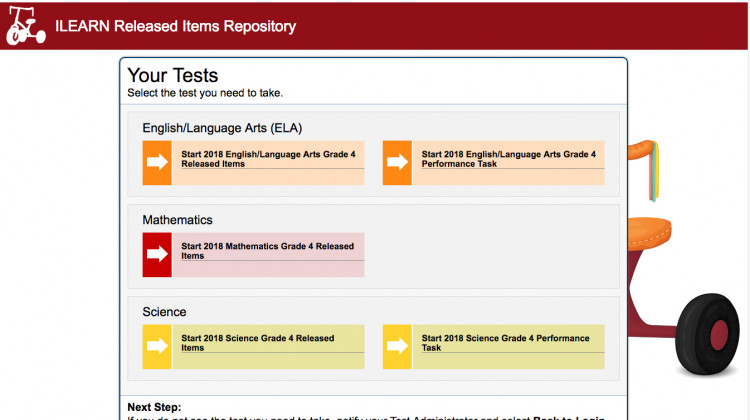The height and width of the screenshot is (420, 750).
Task: Click the Next Step: label
Action: [x=154, y=407]
